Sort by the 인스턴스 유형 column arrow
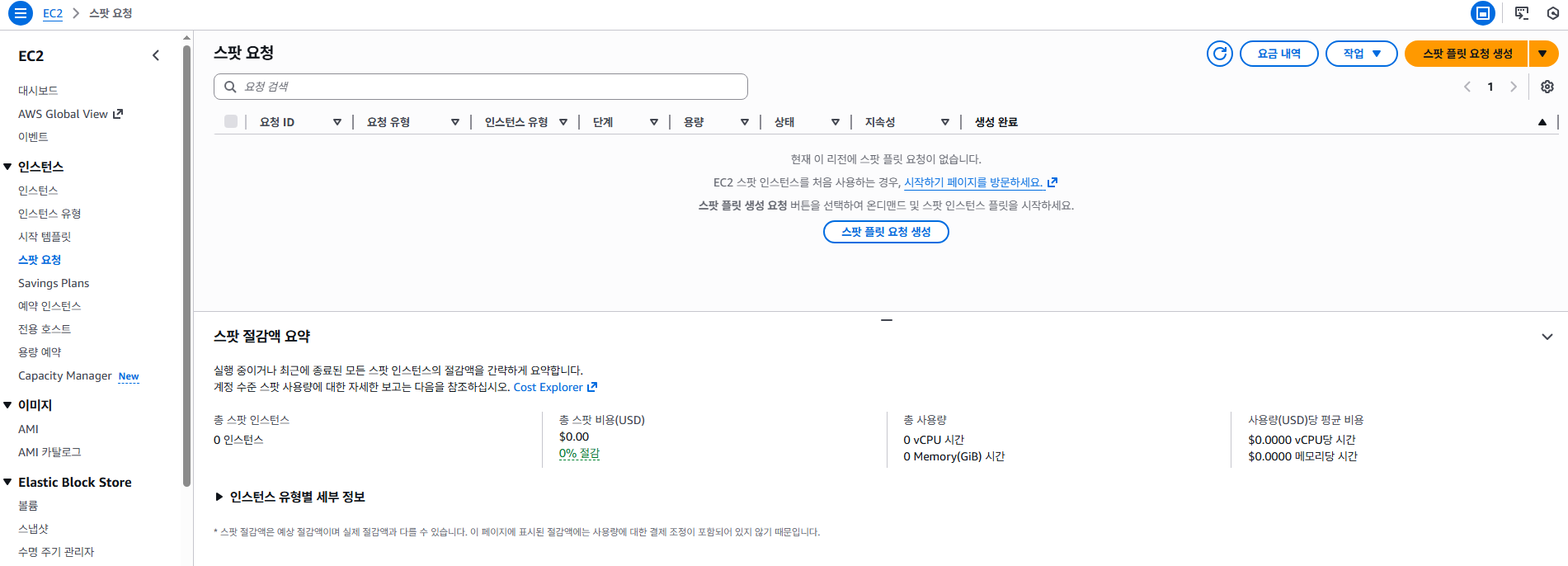The height and width of the screenshot is (566, 1568). click(x=563, y=122)
